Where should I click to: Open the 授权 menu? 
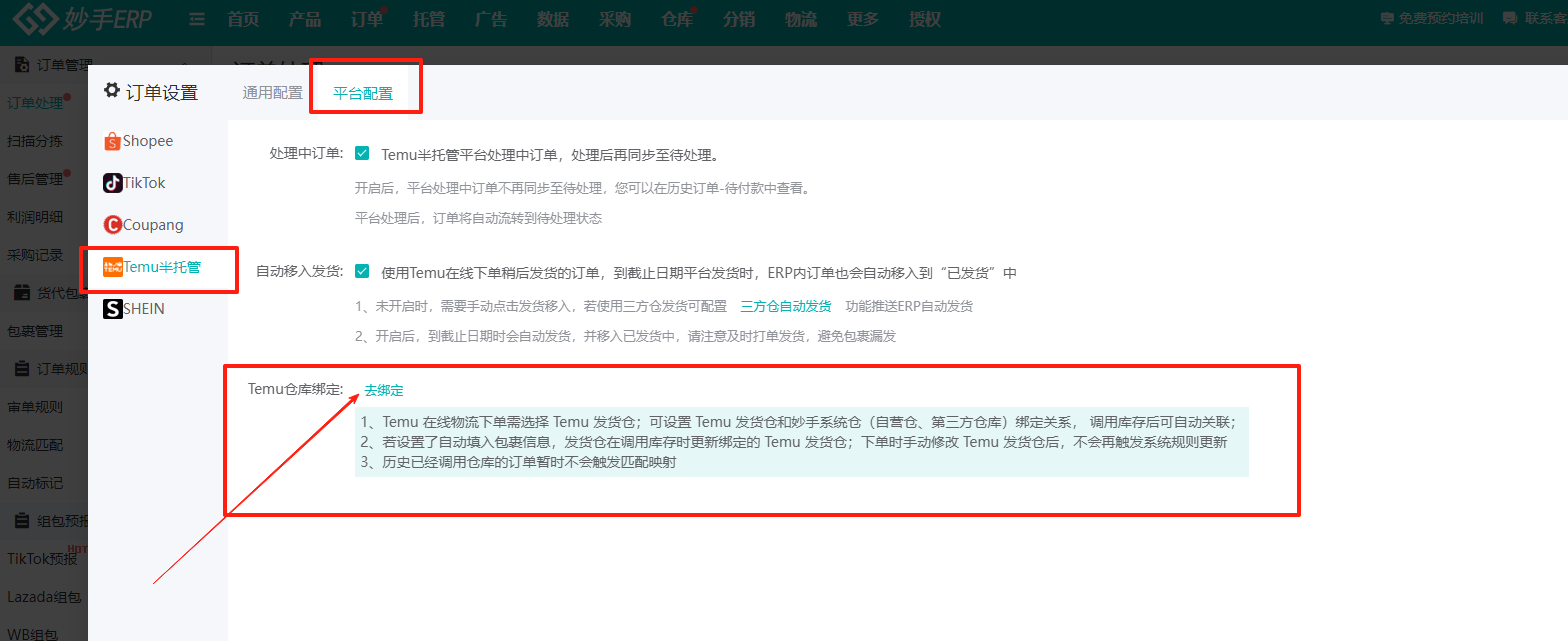[x=924, y=19]
